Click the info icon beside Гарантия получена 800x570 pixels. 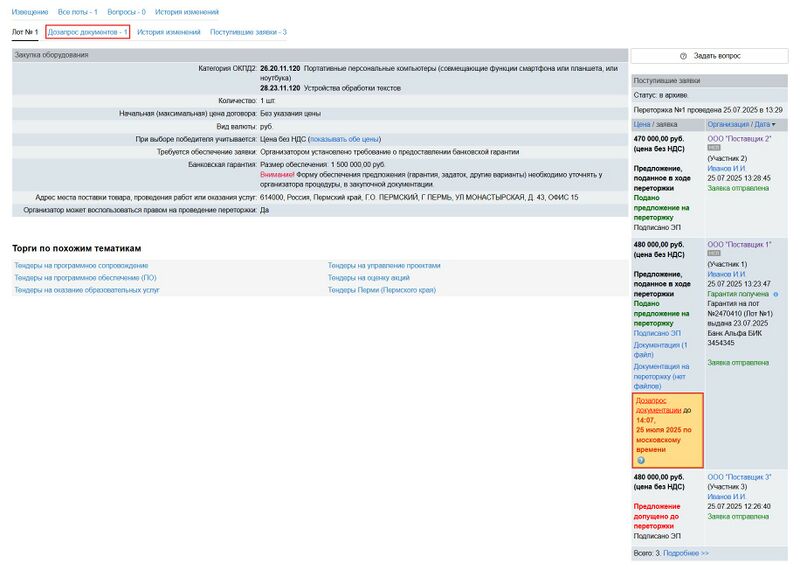776,295
